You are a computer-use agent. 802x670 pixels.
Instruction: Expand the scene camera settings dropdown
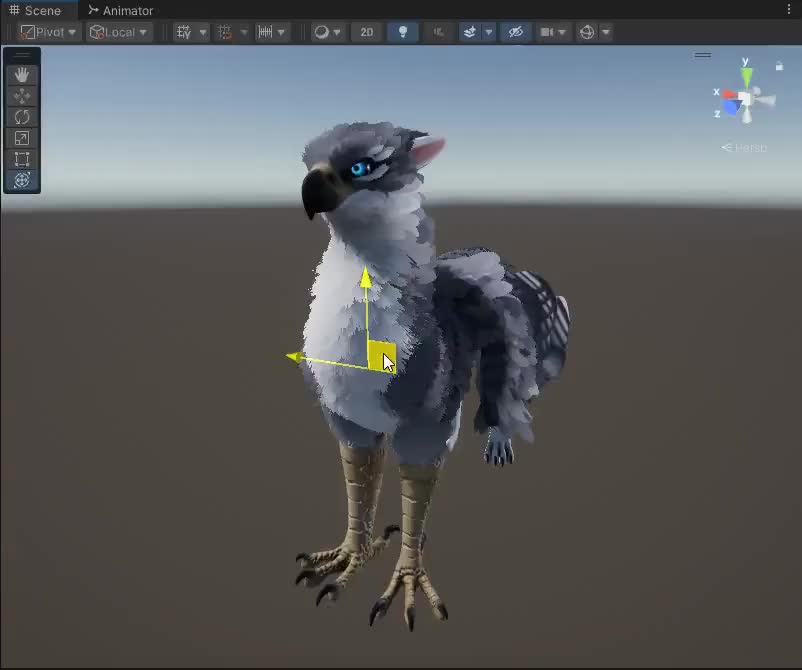(x=562, y=32)
